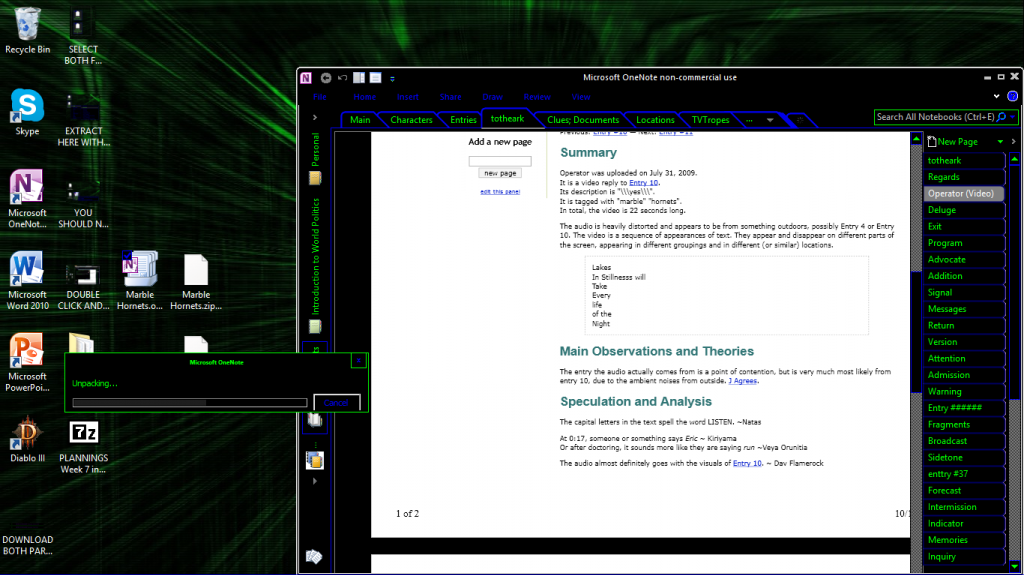Viewport: 1024px width, 575px height.
Task: Follow the 'Entry 10' link in Summary
Action: (x=643, y=183)
